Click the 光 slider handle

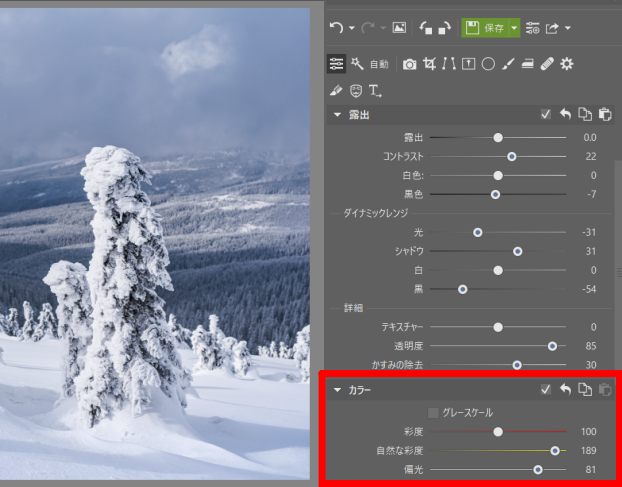pyautogui.click(x=478, y=232)
